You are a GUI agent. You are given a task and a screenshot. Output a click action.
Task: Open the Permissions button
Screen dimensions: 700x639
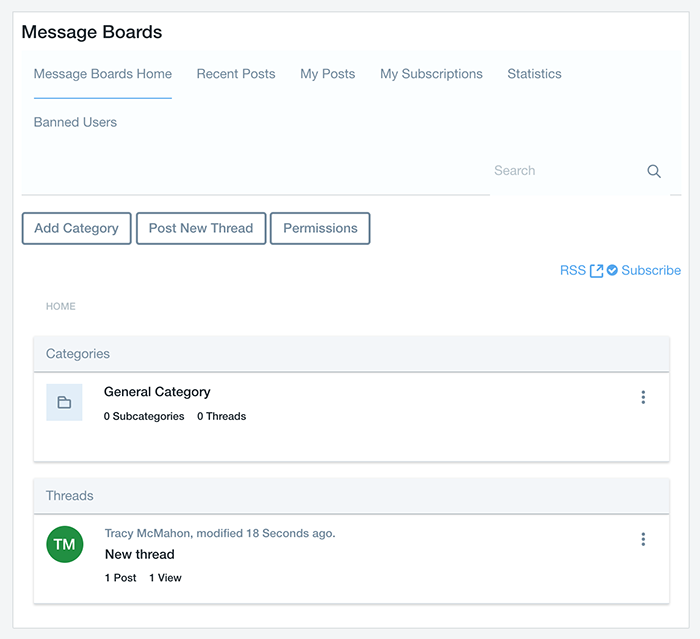[x=320, y=228]
